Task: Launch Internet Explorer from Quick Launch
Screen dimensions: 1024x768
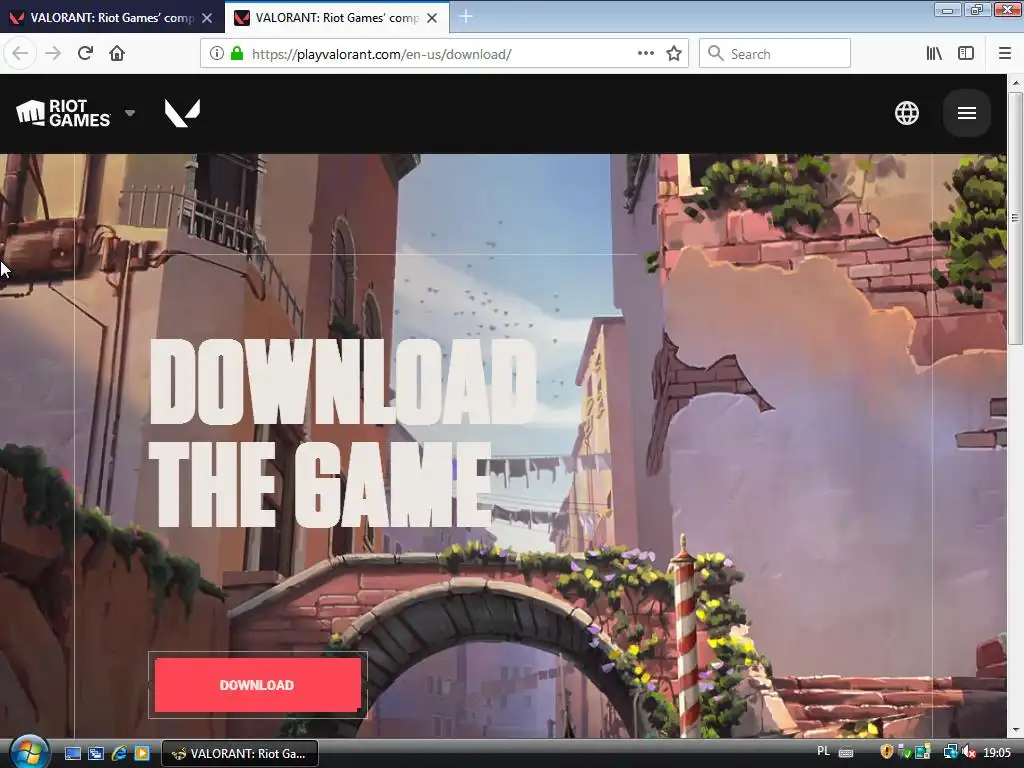Action: [119, 754]
